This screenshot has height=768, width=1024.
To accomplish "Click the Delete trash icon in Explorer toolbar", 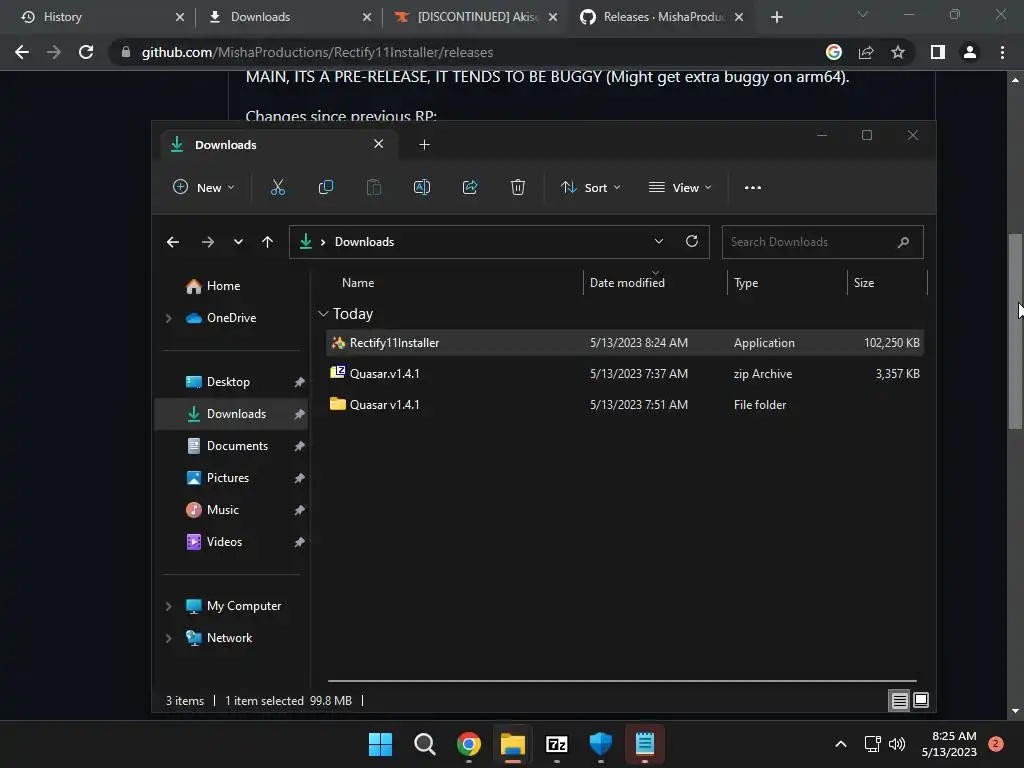I will [x=517, y=187].
